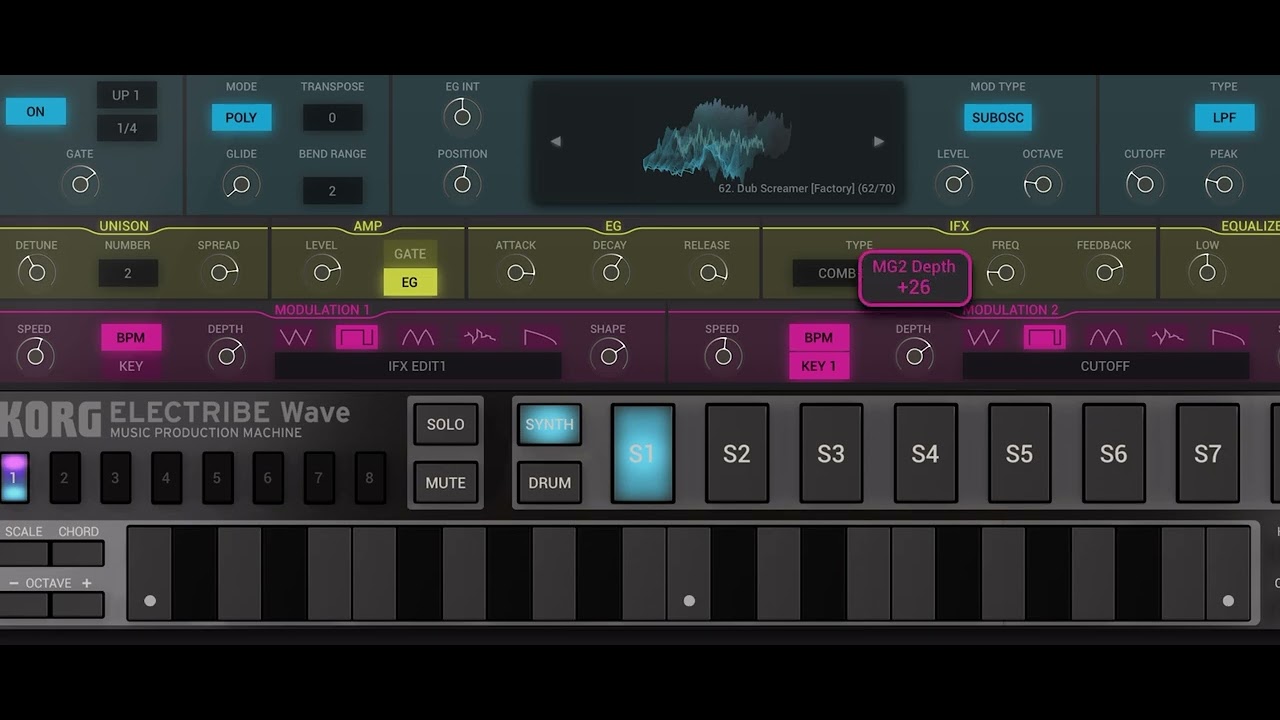Select synth part S1
The image size is (1280, 720).
[x=642, y=453]
